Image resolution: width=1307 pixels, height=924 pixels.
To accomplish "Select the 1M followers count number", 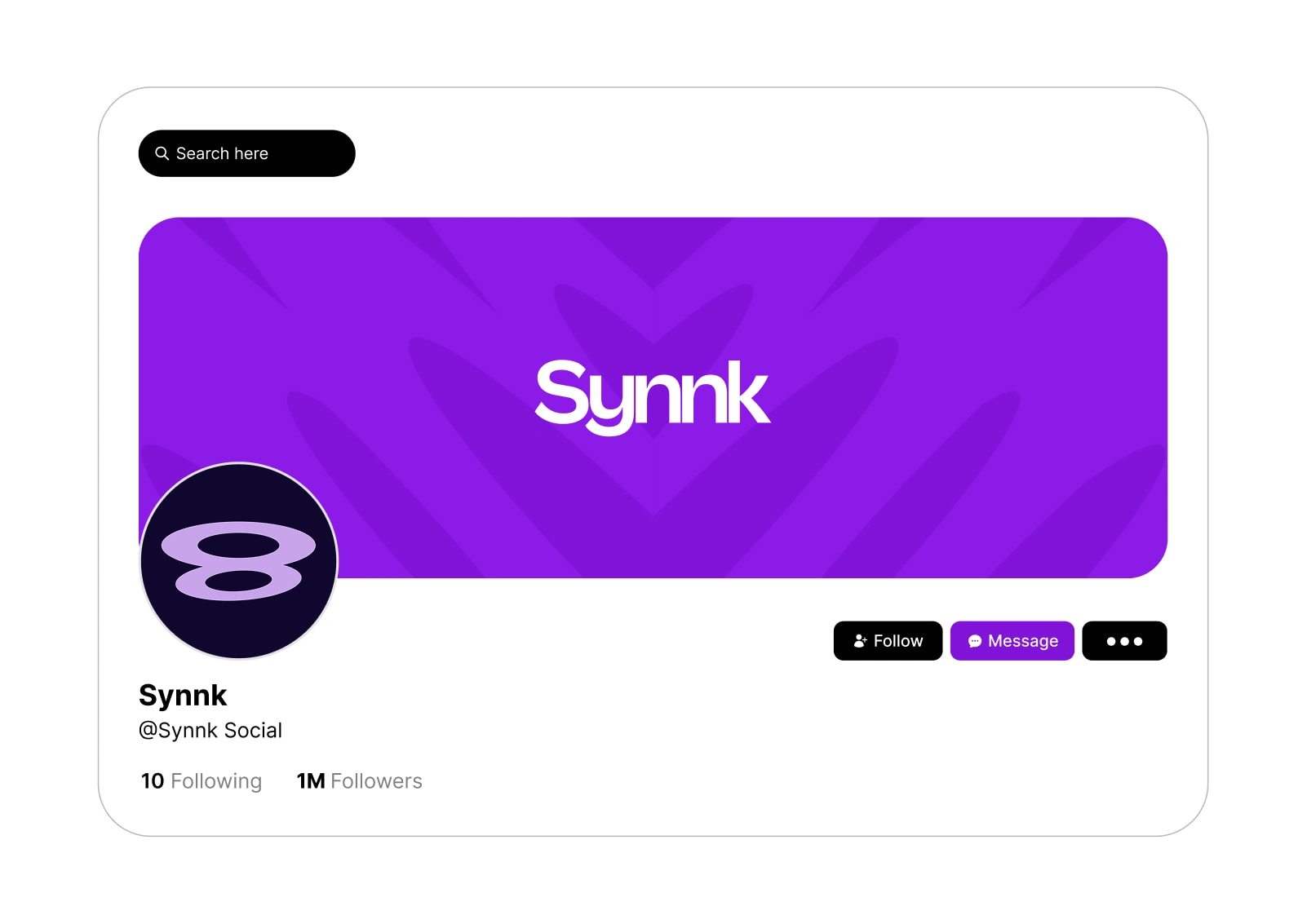I will 311,781.
